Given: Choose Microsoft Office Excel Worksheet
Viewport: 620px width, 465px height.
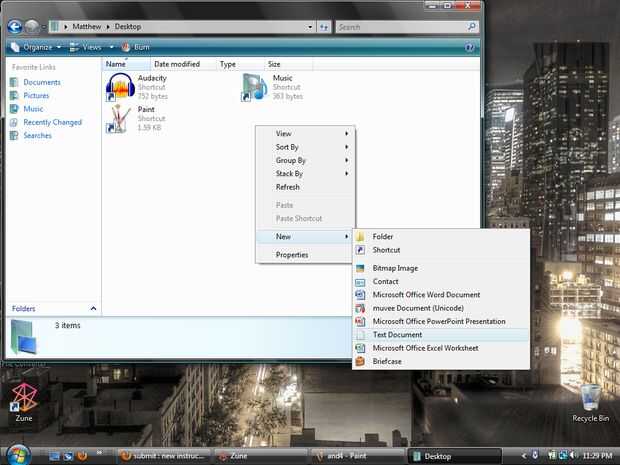Looking at the screenshot, I should point(441,348).
